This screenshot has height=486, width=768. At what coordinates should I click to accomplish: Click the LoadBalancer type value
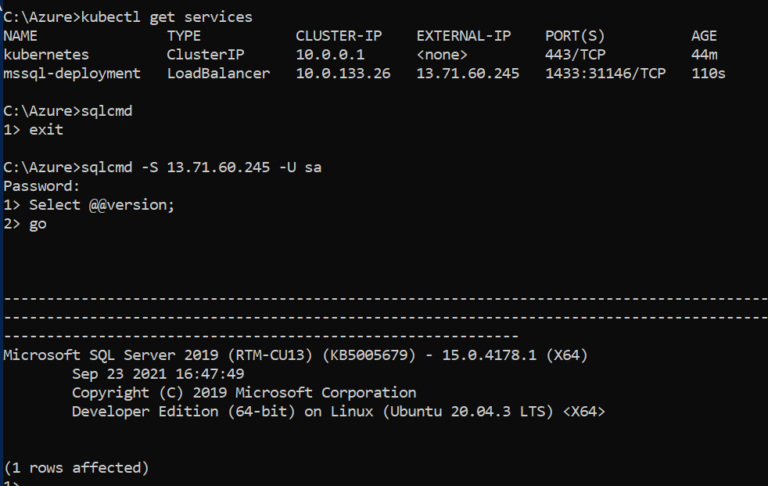click(218, 73)
